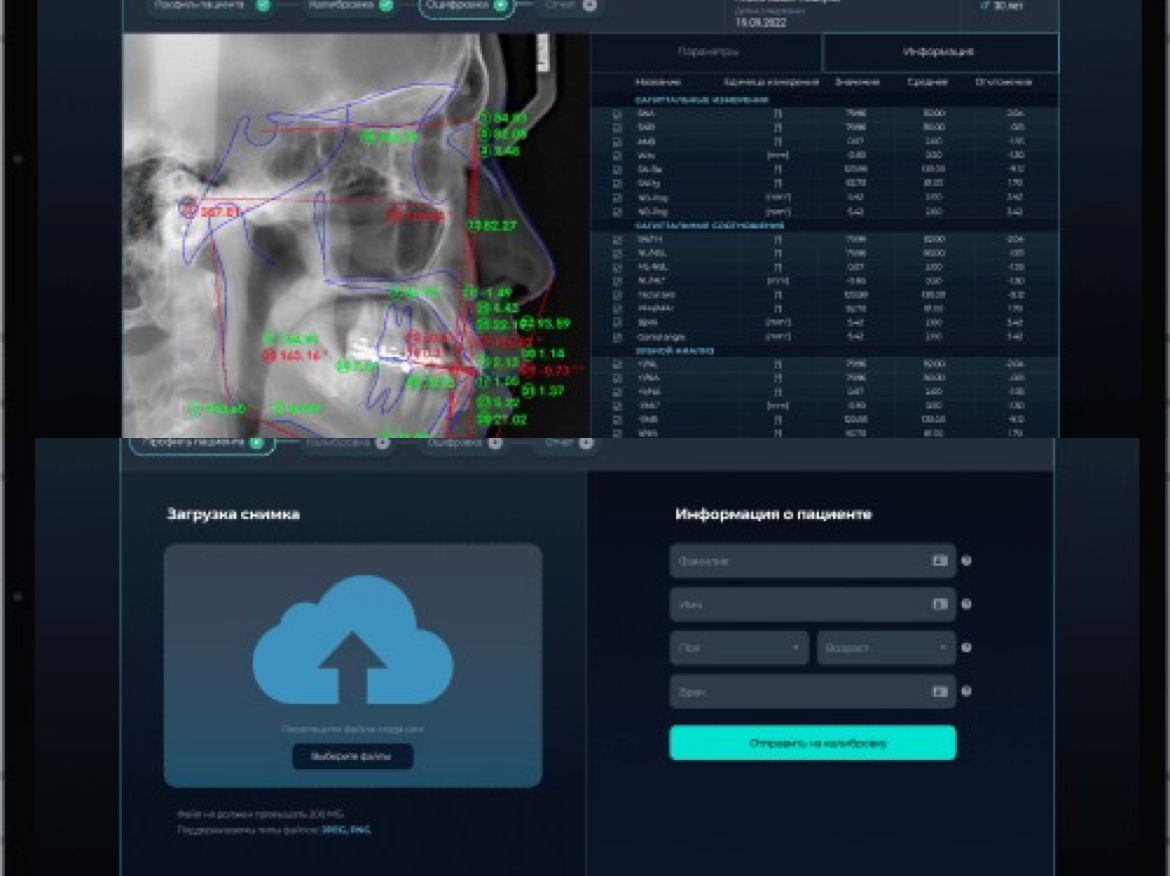Click the help icon beside Врач field
Image resolution: width=1170 pixels, height=876 pixels.
(x=966, y=691)
